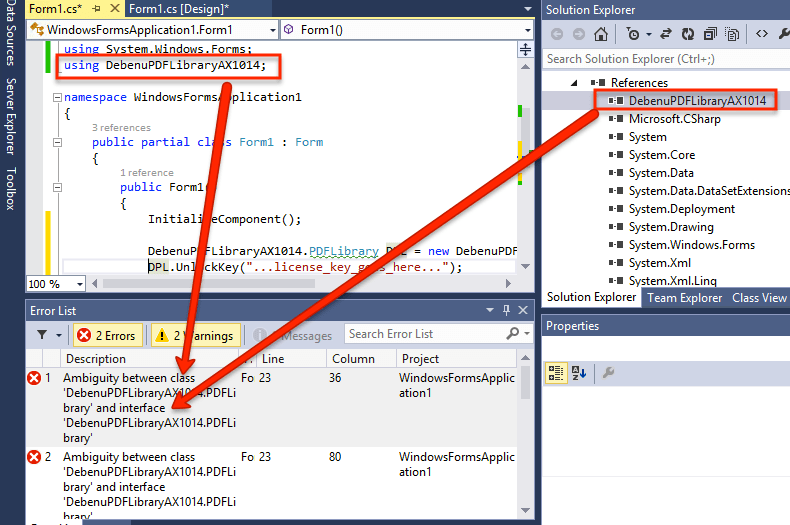Click the Show All Files icon
The width and height of the screenshot is (790, 525).
coord(732,34)
